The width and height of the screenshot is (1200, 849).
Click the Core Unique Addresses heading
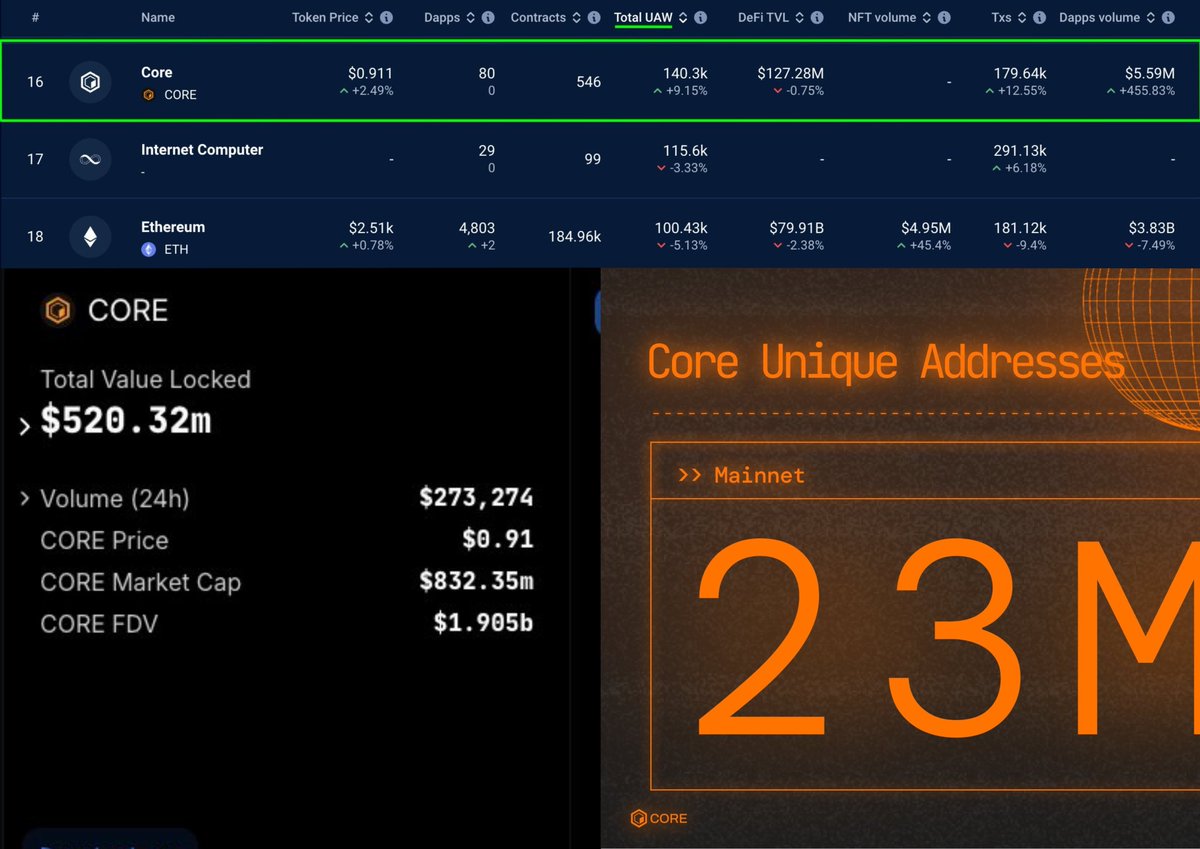pos(886,362)
